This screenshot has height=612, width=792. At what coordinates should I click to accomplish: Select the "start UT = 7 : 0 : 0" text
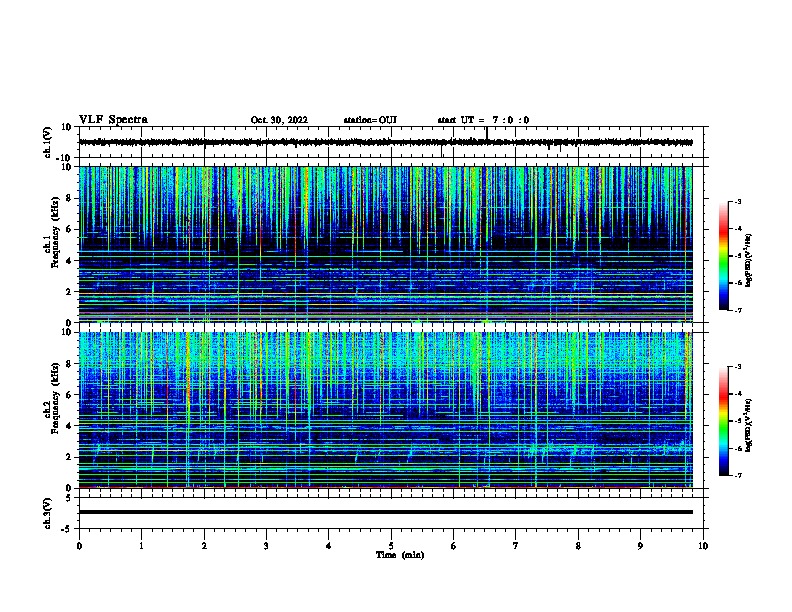click(483, 120)
